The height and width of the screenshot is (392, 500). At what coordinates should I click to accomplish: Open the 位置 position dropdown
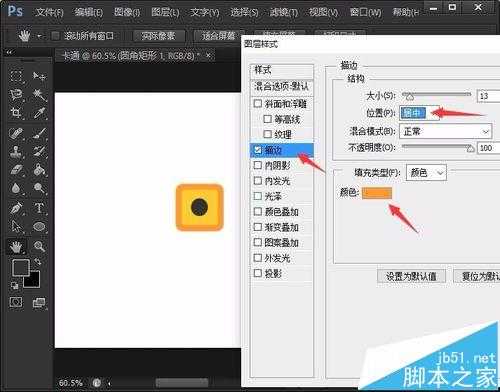tap(420, 113)
